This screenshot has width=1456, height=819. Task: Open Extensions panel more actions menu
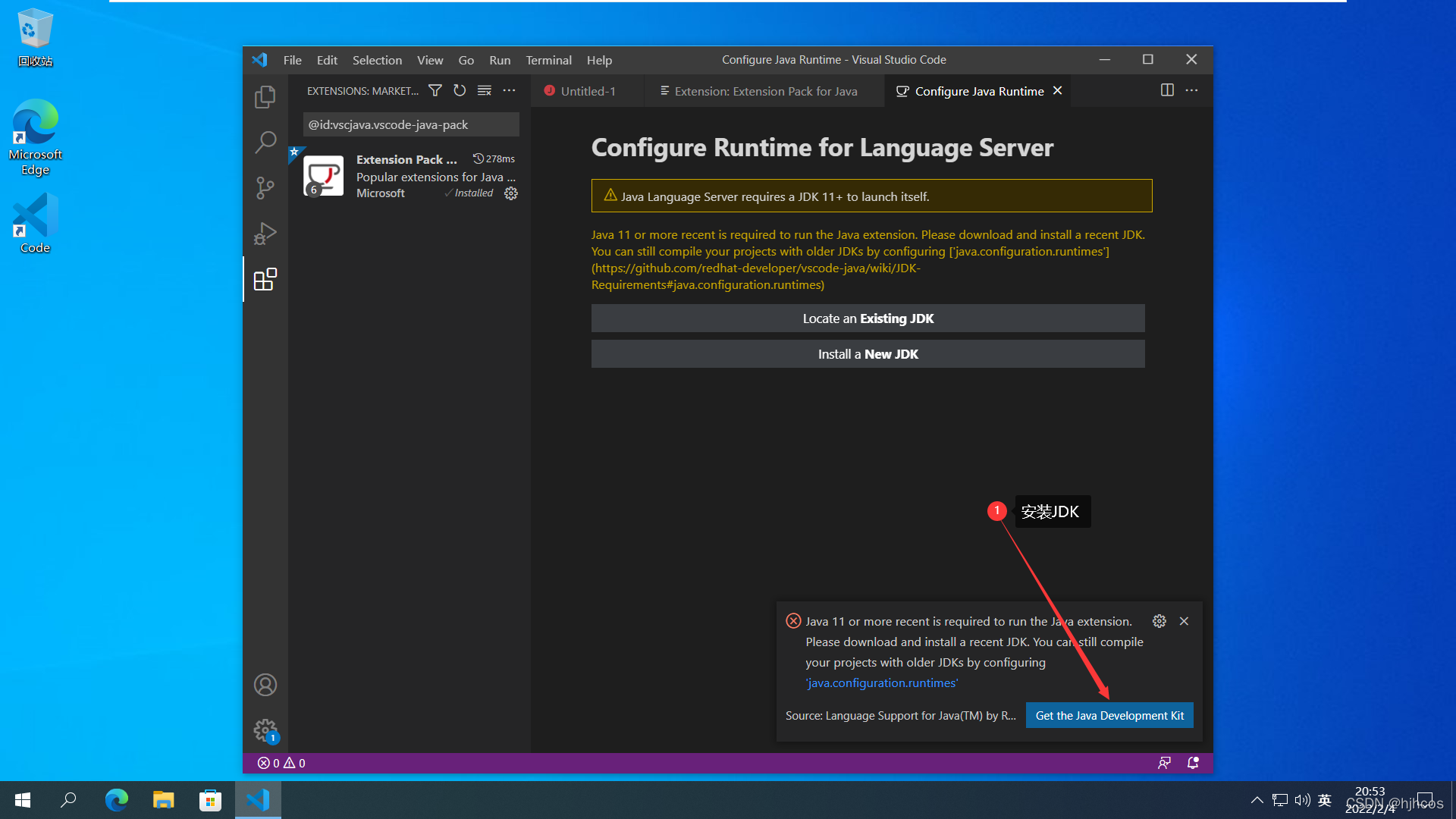pyautogui.click(x=509, y=90)
